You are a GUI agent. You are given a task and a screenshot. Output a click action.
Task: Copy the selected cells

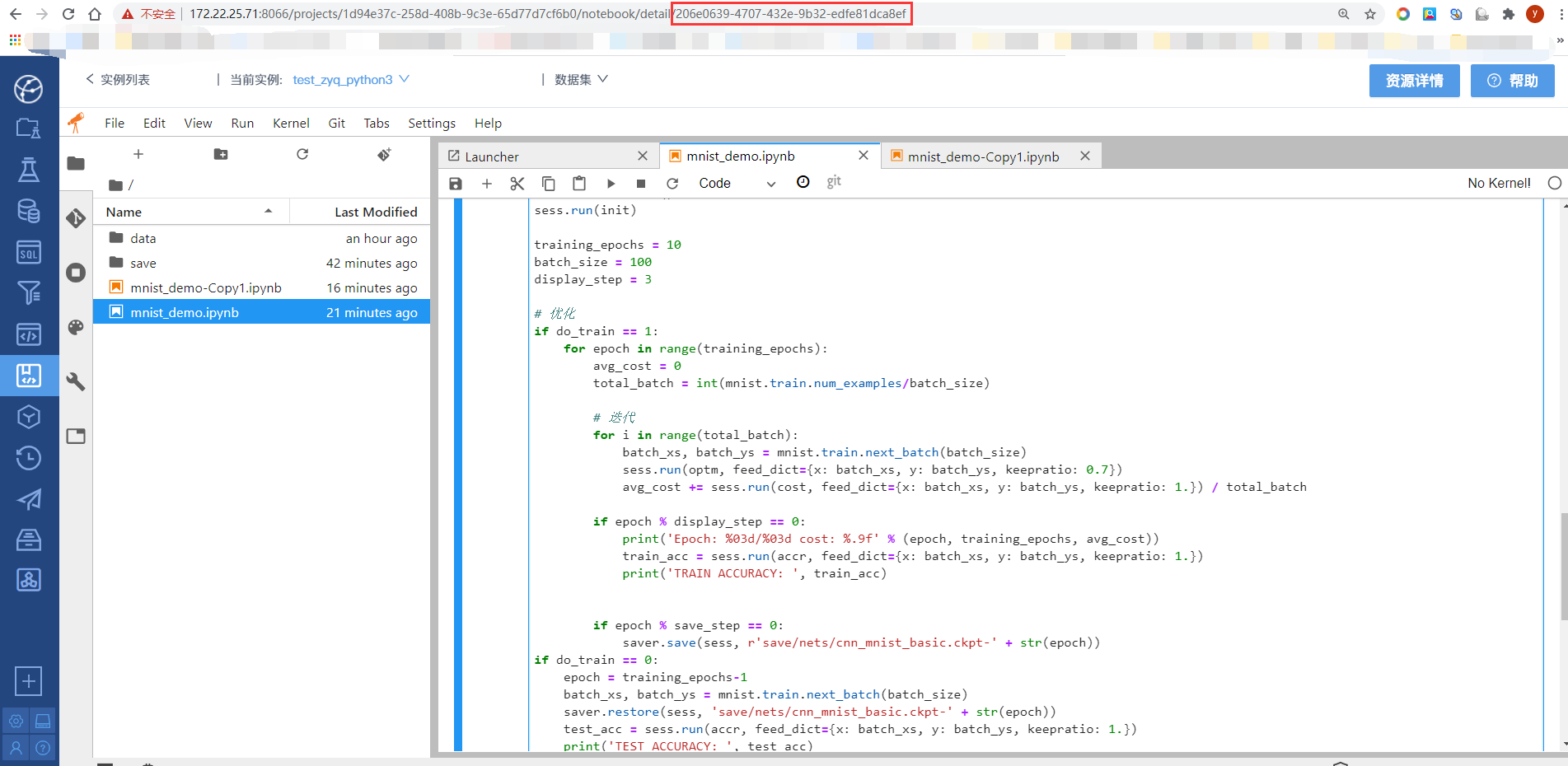548,183
